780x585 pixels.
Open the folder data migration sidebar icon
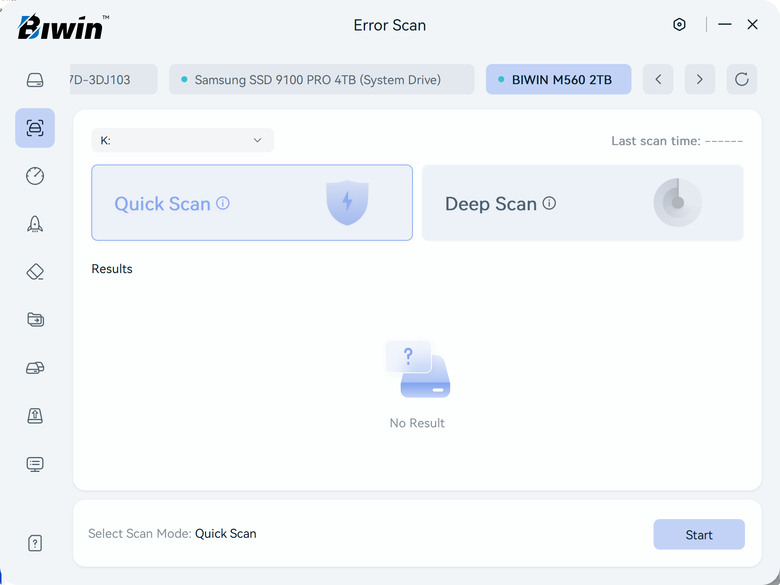[x=35, y=319]
